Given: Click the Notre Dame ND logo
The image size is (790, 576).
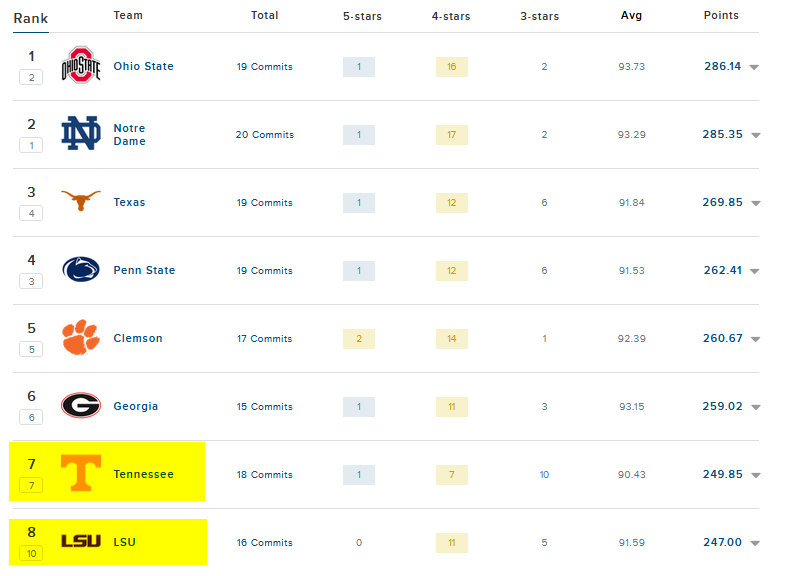Looking at the screenshot, I should [x=81, y=134].
